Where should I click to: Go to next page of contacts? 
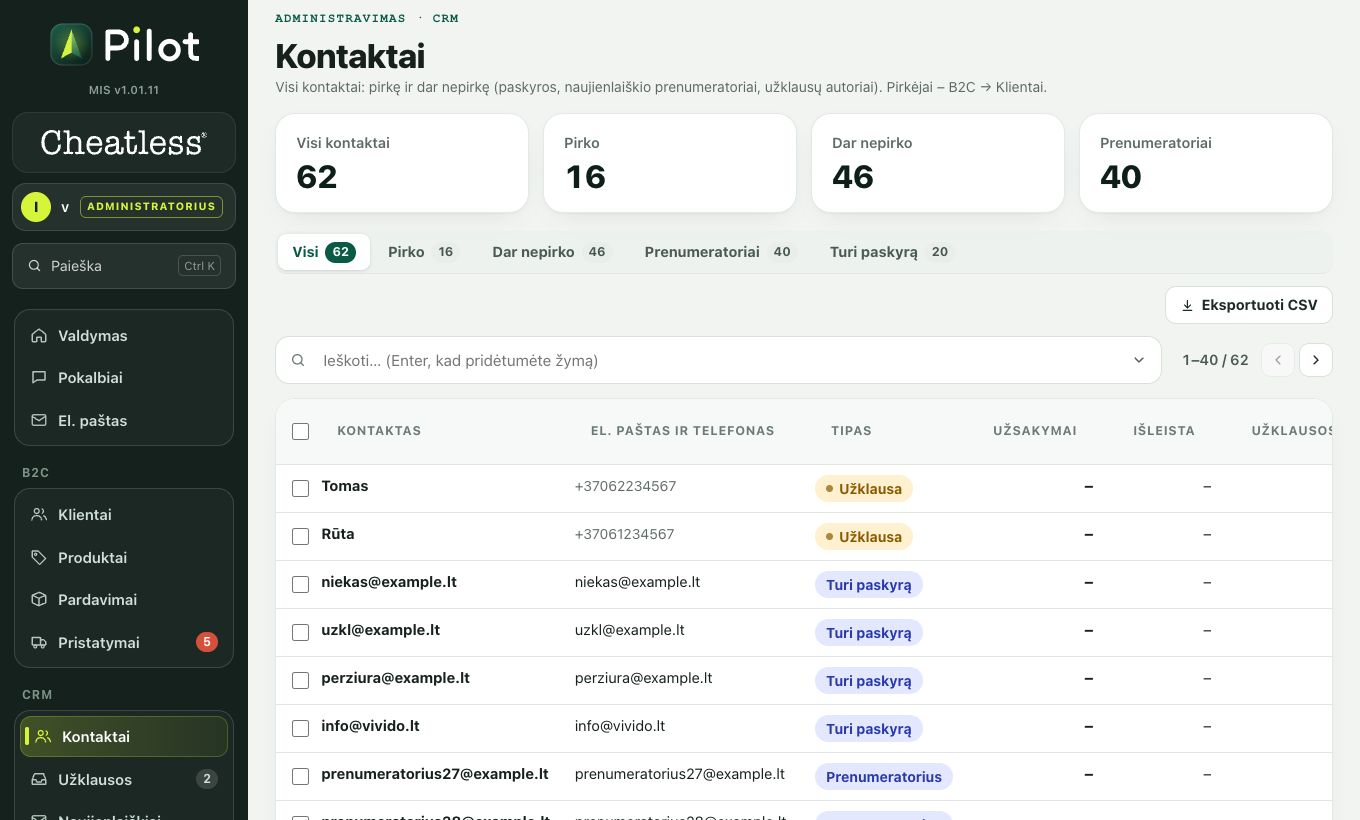(1316, 360)
